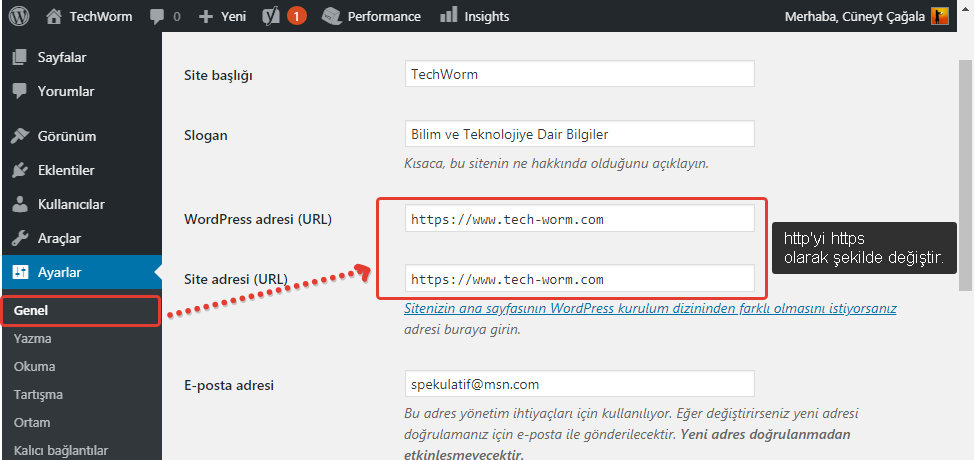Select the Genel settings submenu item

click(x=31, y=310)
